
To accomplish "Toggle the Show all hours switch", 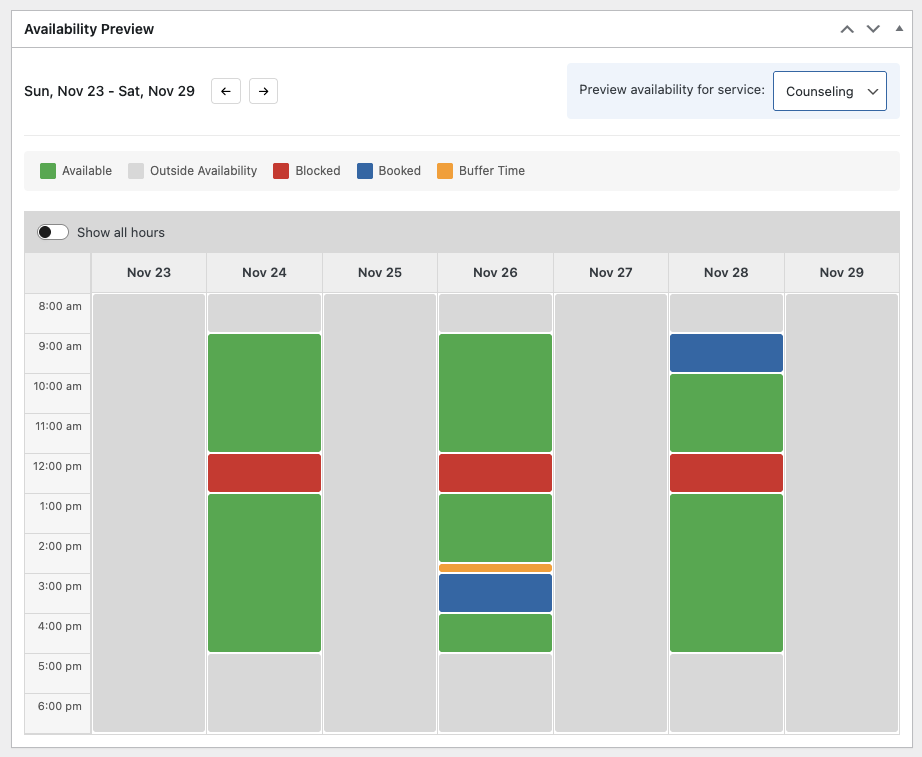I will click(x=53, y=232).
